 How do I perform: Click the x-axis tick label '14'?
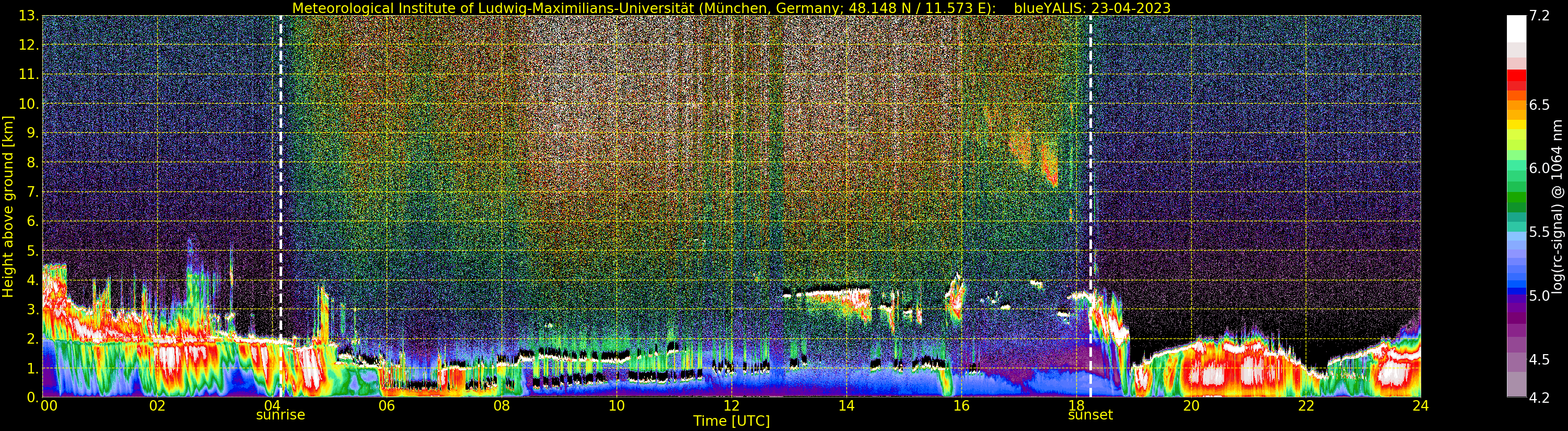click(x=846, y=406)
